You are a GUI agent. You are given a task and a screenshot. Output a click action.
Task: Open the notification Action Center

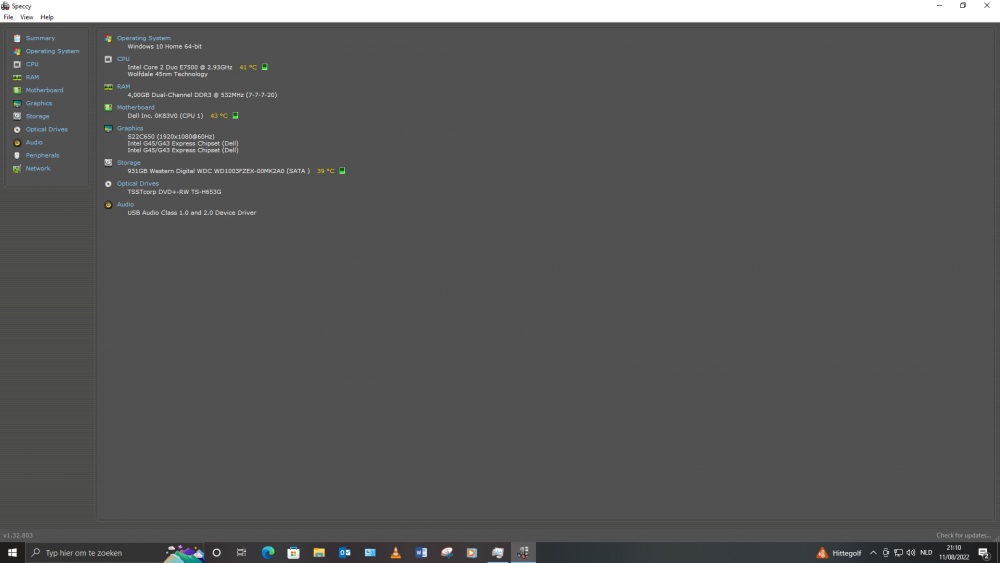click(984, 553)
